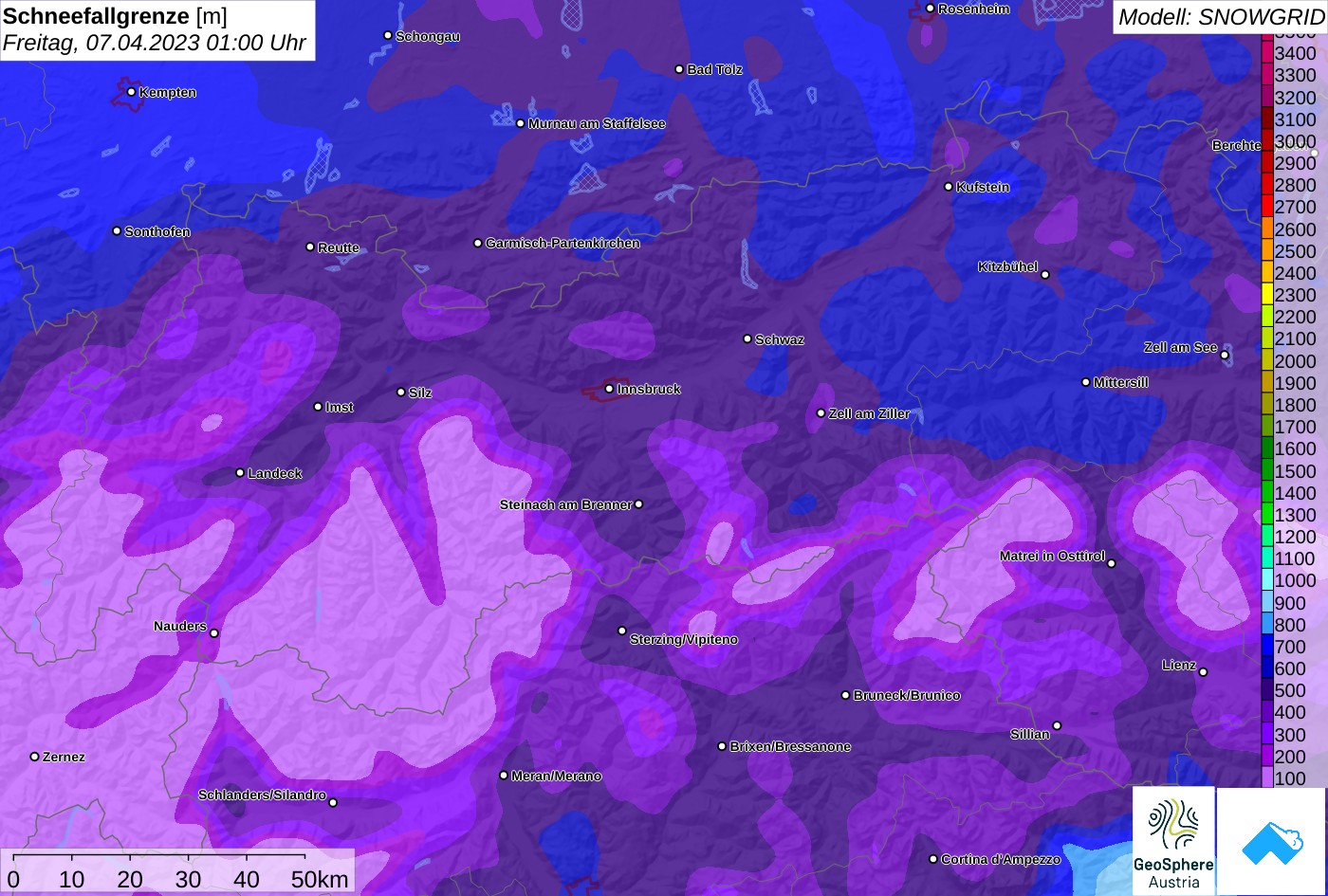
Task: Click the 500 legend value
Action: tap(1289, 690)
